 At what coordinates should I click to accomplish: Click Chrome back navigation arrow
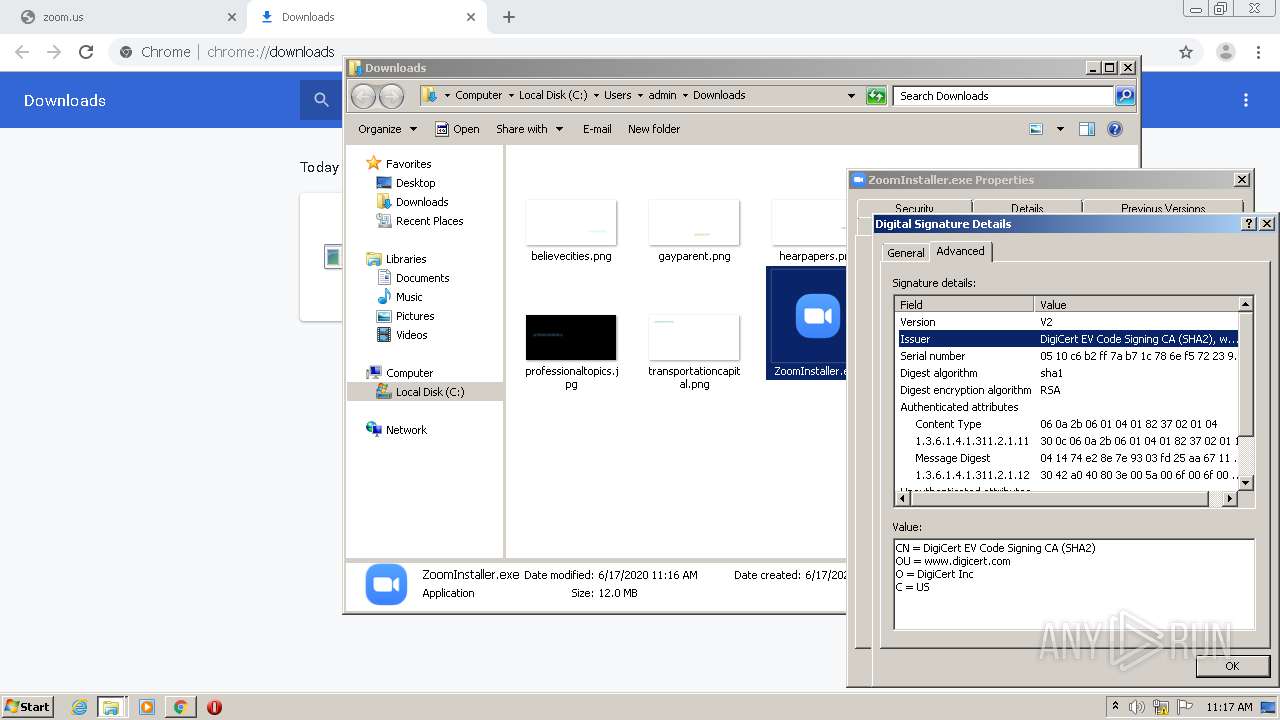(22, 52)
